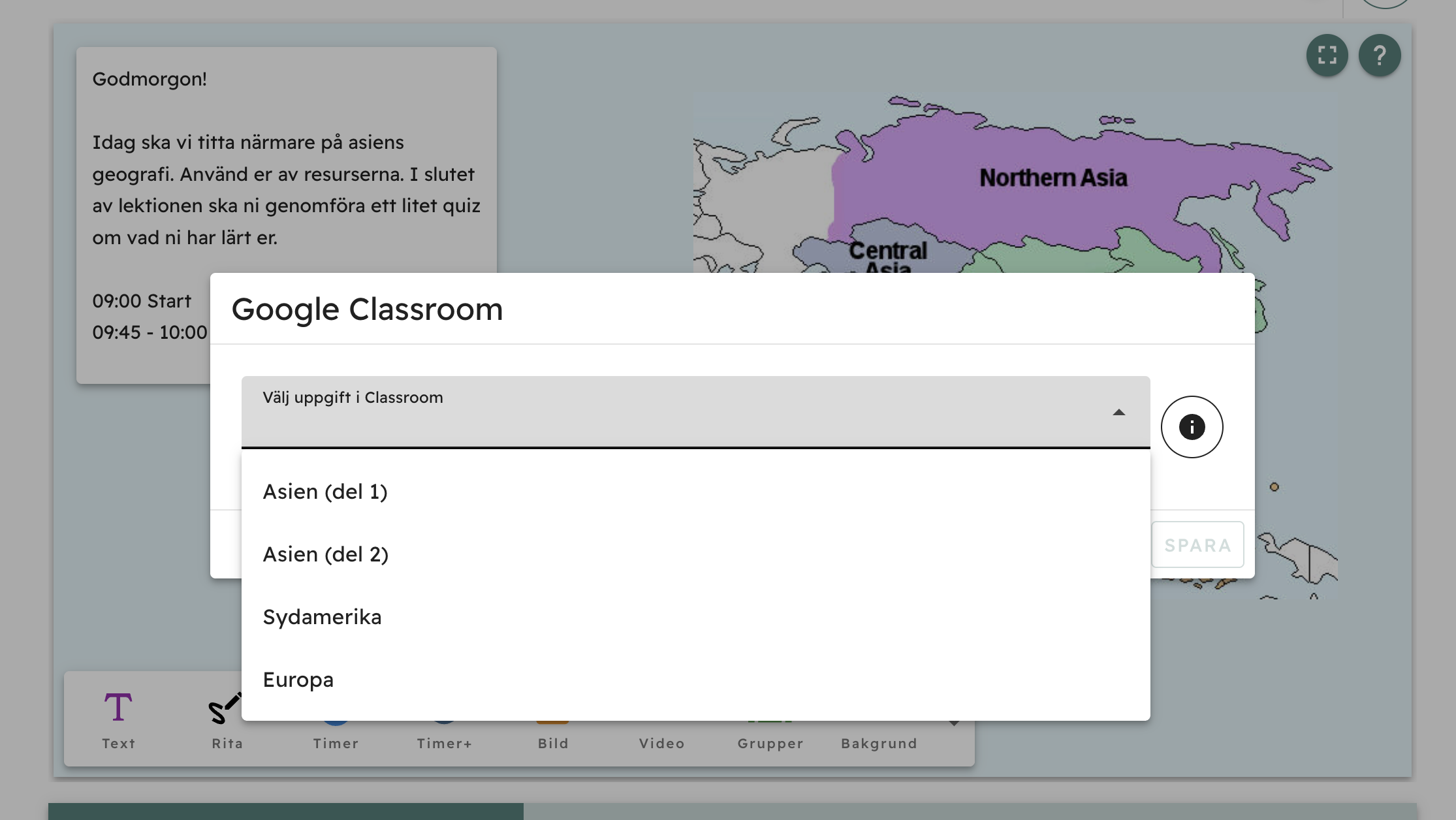Image resolution: width=1456 pixels, height=820 pixels.
Task: Click the Timer tool label
Action: [x=336, y=744]
